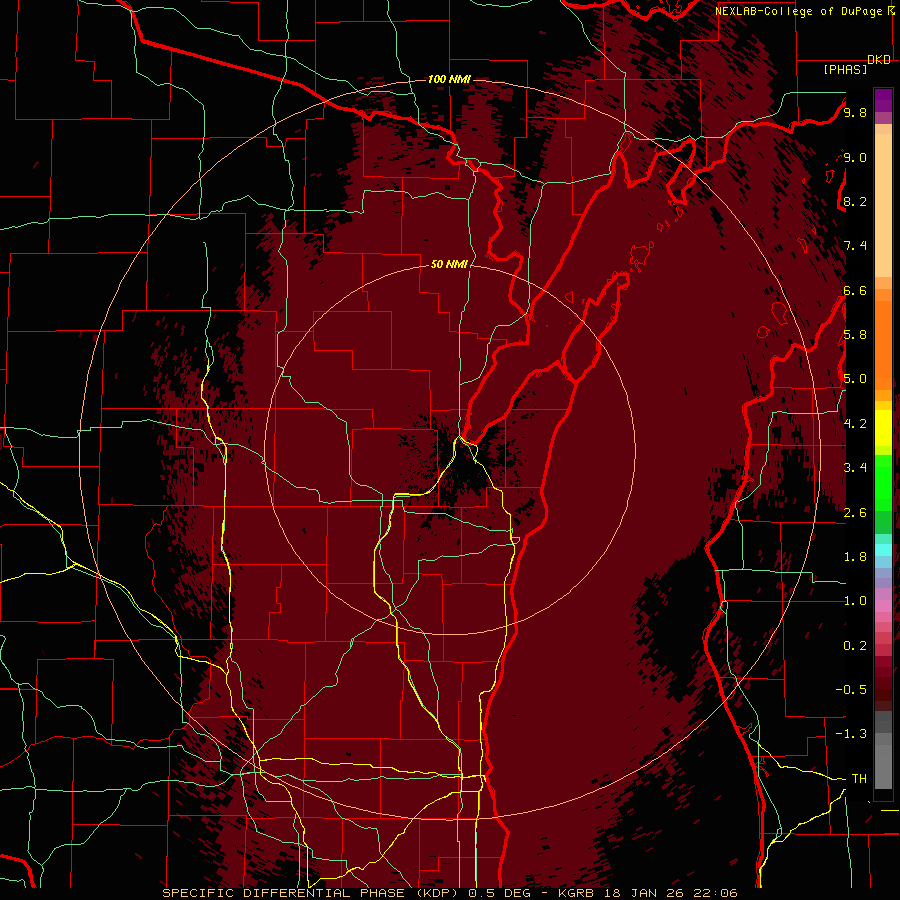The image size is (900, 900).
Task: Click the gray band of the color scale
Action: click(x=883, y=750)
